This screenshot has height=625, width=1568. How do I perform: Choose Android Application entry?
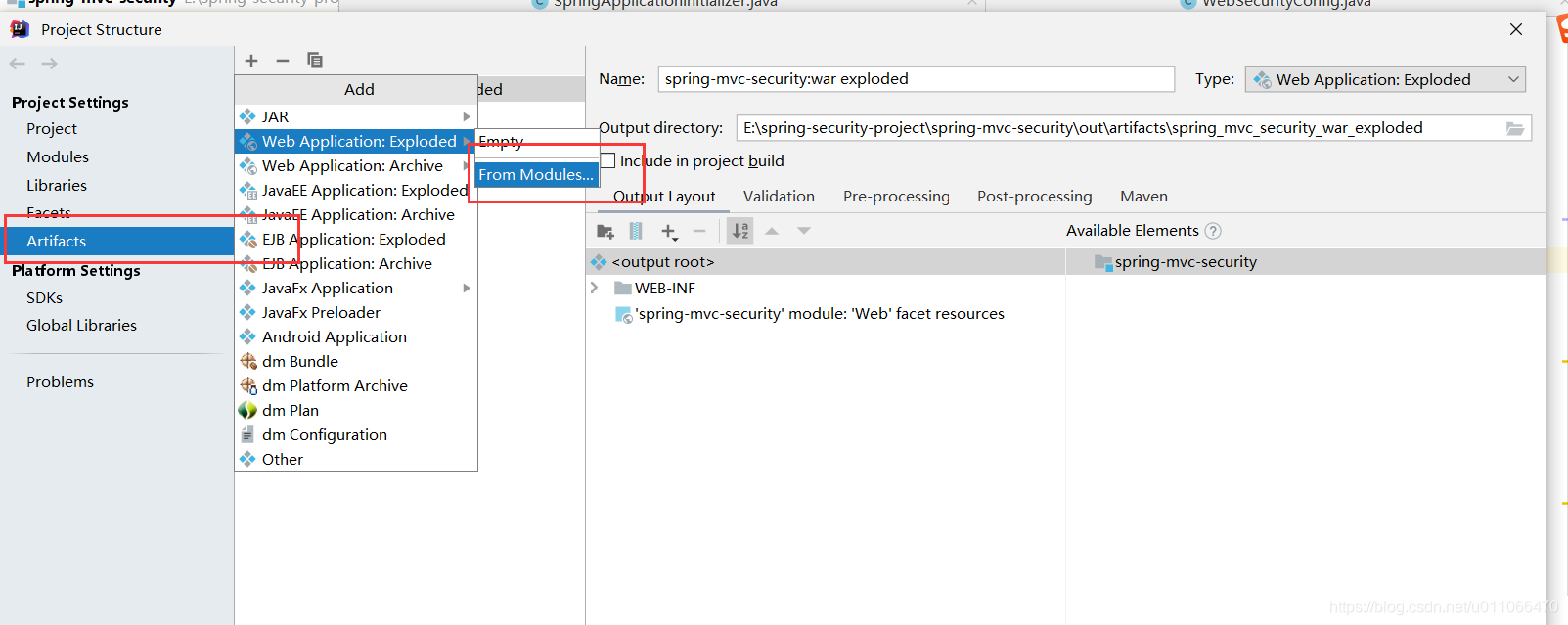pos(355,336)
